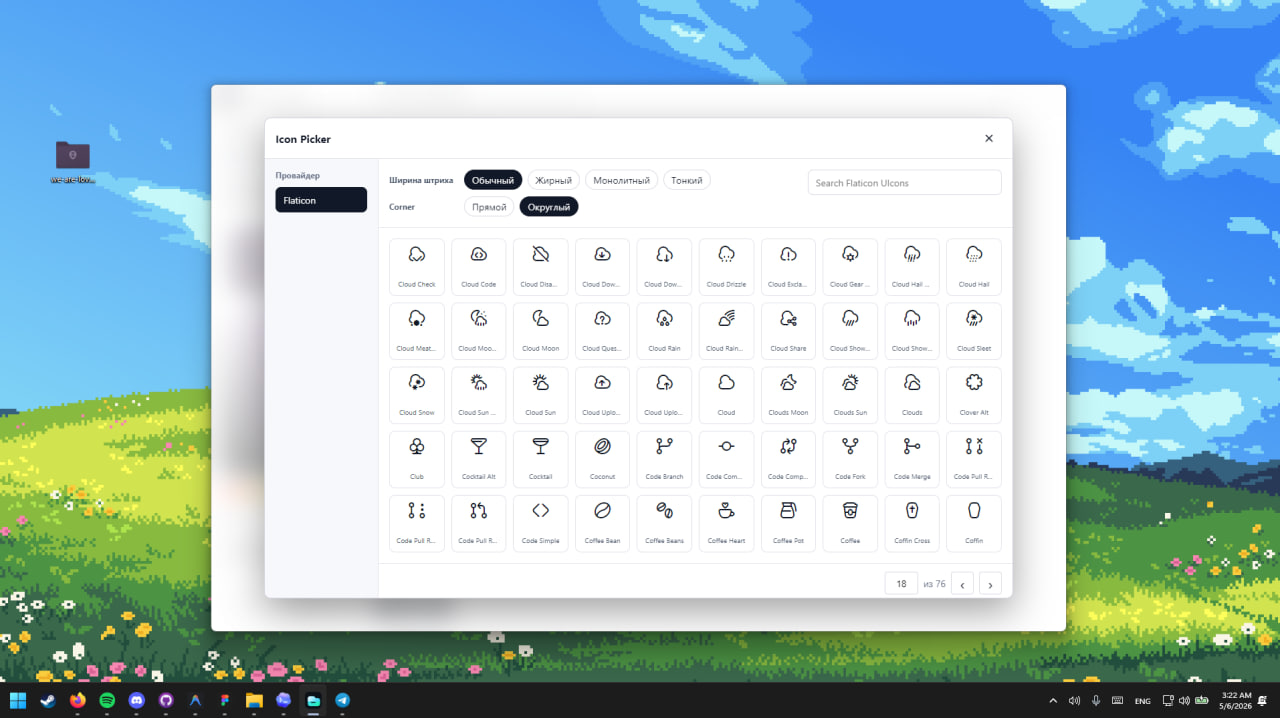The width and height of the screenshot is (1280, 718).
Task: Open the clock showing 3:22 AM
Action: 1236,700
